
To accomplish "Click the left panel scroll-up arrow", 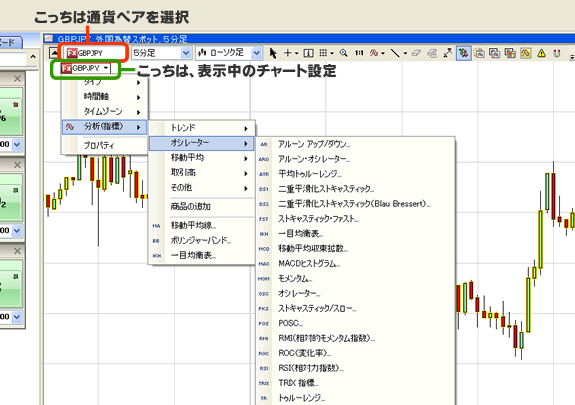I will 33,57.
